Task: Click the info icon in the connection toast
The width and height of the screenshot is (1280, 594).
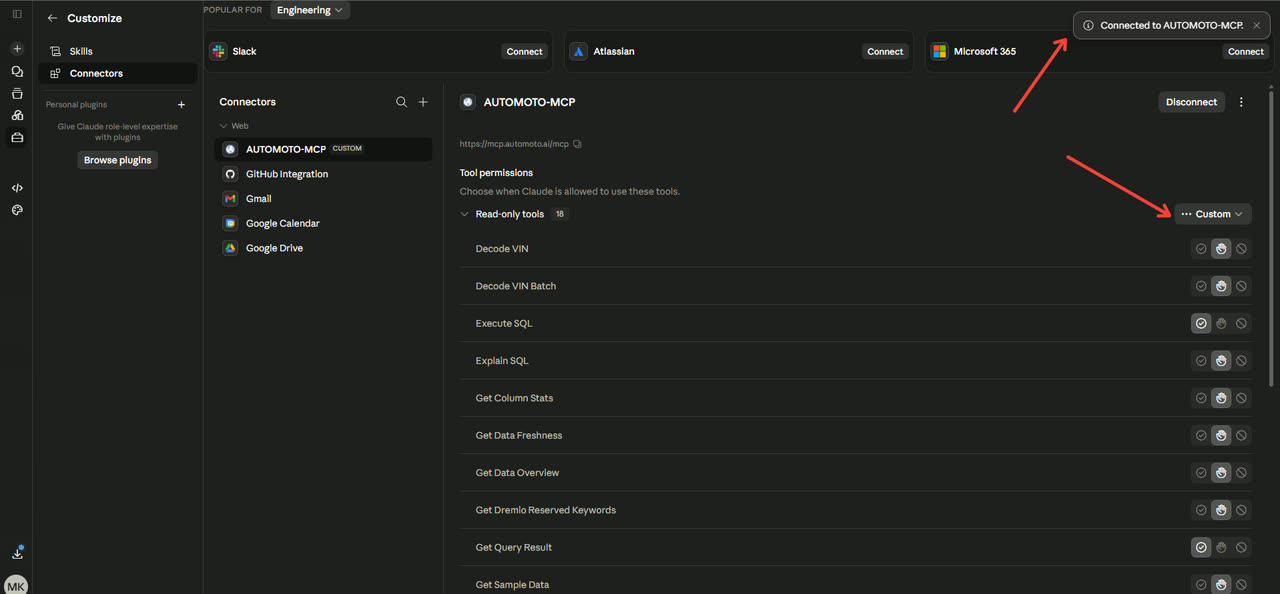Action: 1088,25
